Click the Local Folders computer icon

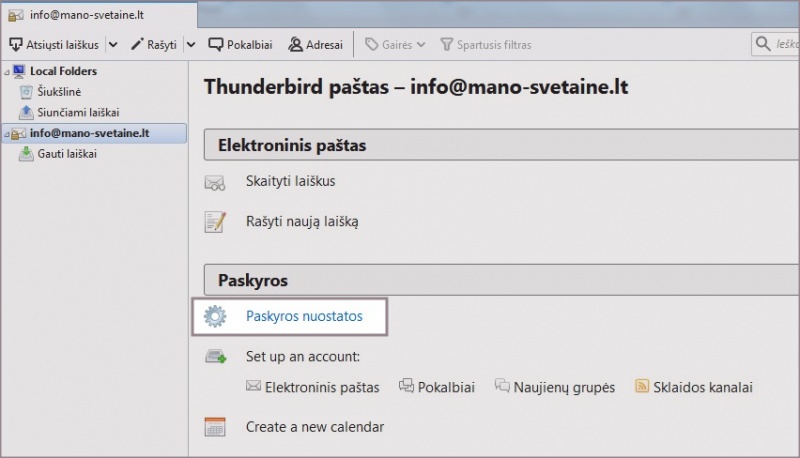[x=19, y=71]
